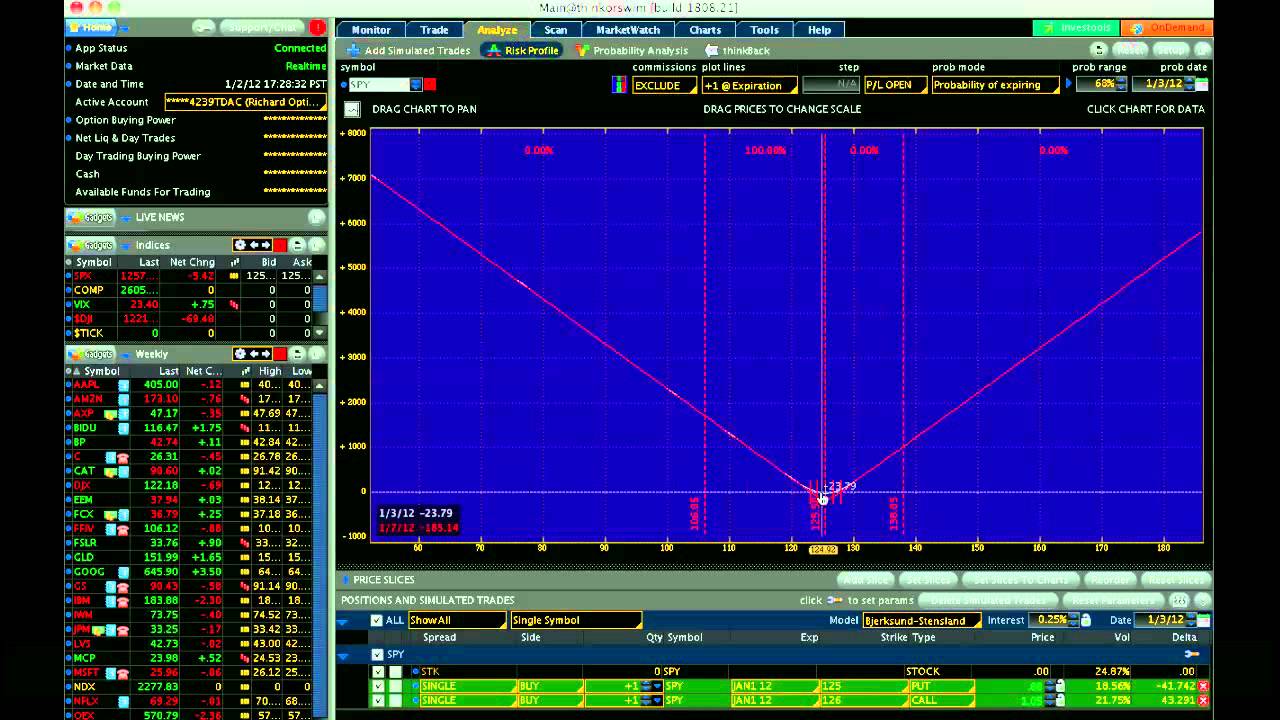The width and height of the screenshot is (1280, 720).
Task: Expand the PRICE SLICES section
Action: point(346,580)
